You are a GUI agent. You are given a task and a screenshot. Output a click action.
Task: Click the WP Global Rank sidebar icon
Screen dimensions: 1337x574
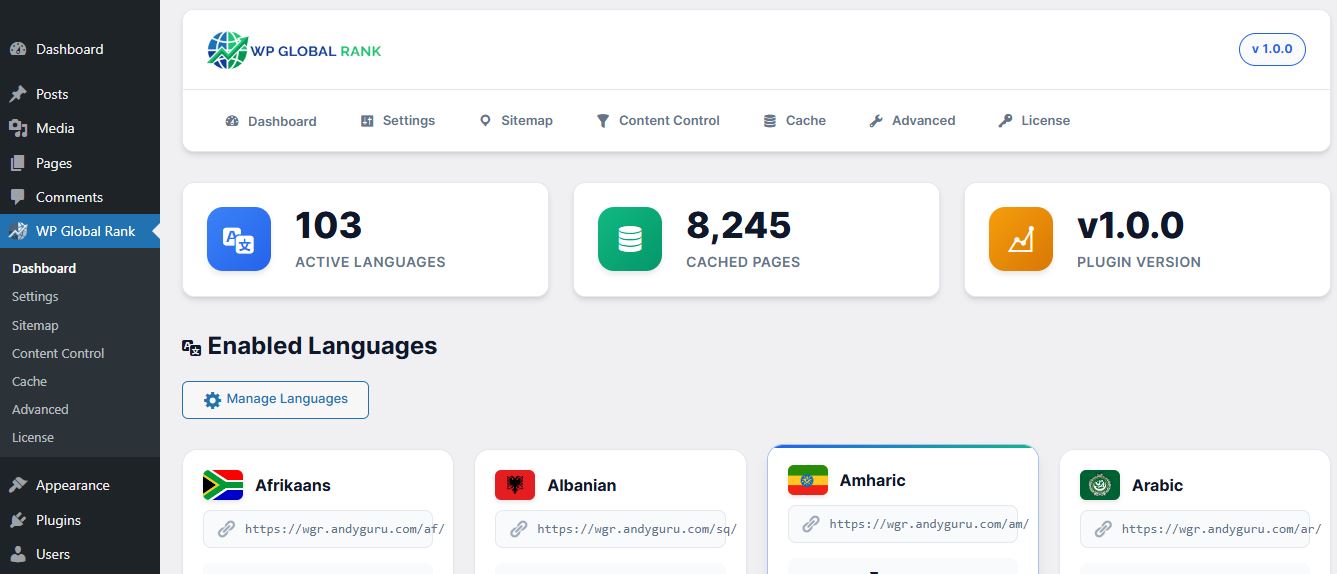coord(18,231)
